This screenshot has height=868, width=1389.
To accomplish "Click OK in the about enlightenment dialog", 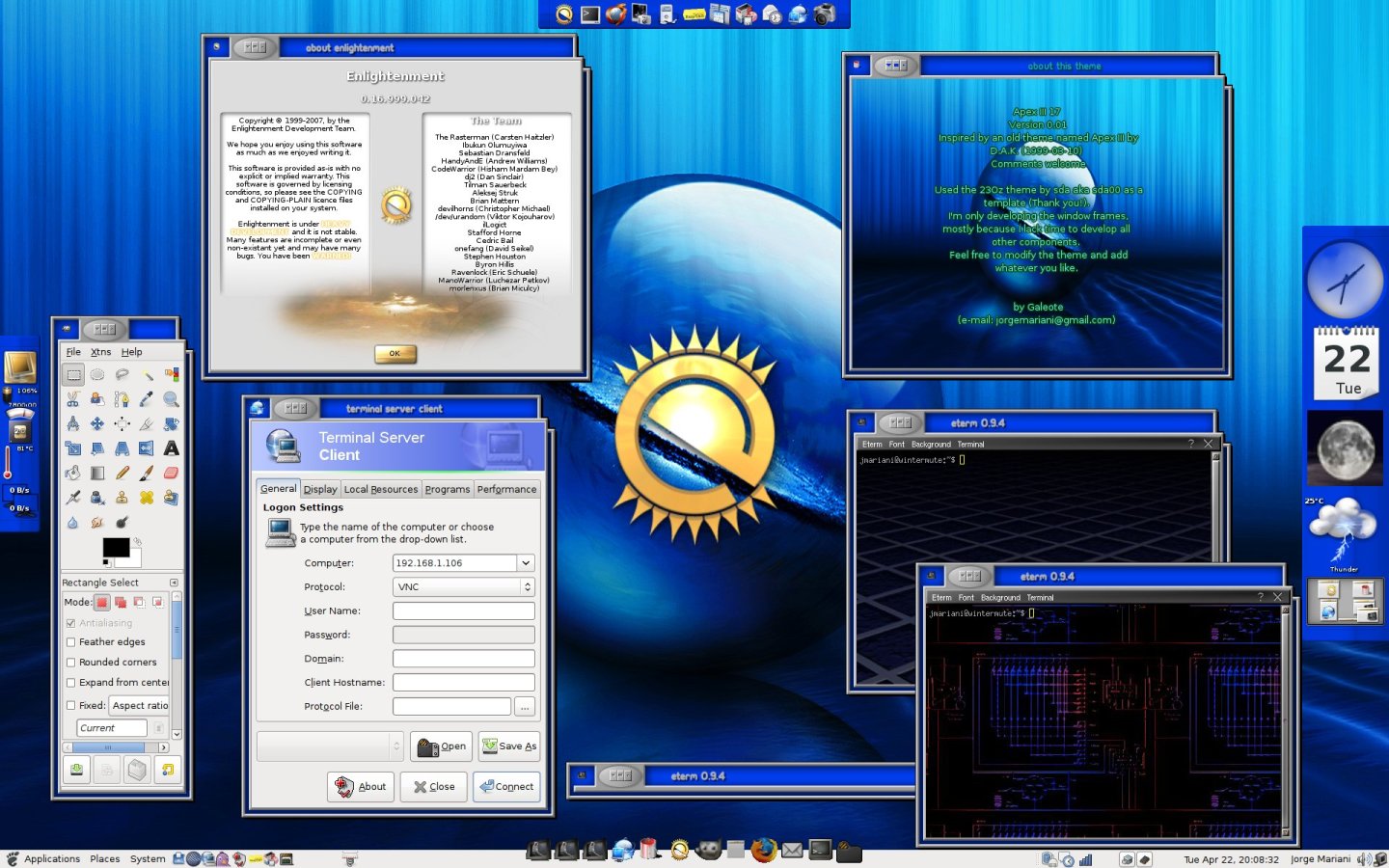I will click(x=395, y=353).
